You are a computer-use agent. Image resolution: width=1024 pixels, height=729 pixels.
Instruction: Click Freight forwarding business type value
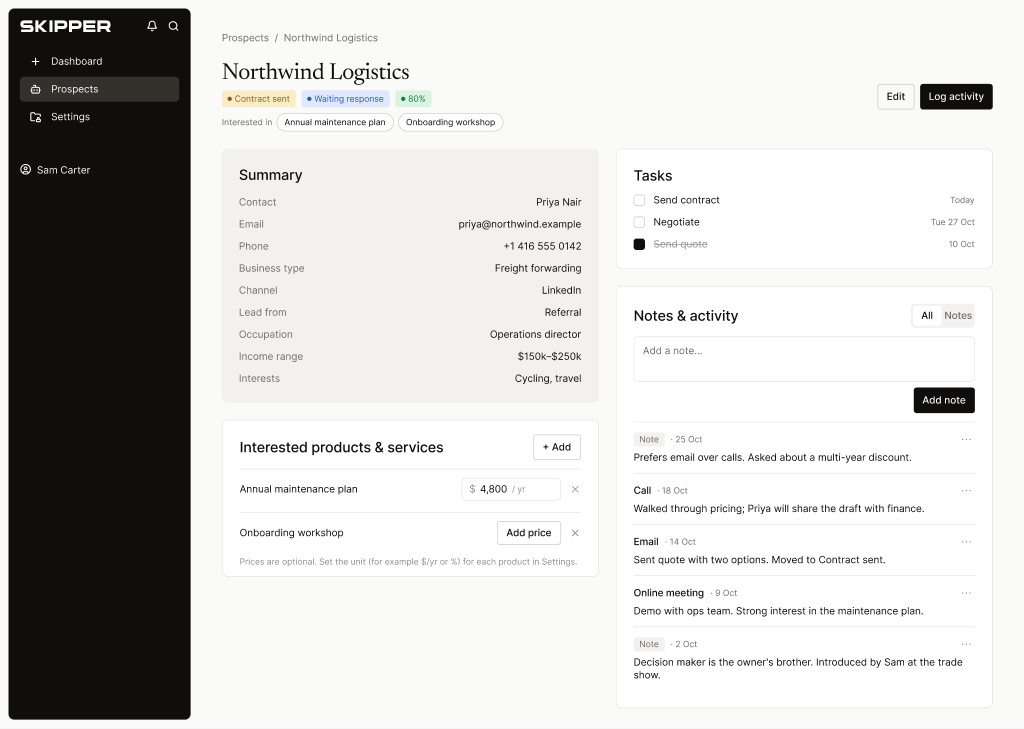[x=538, y=268]
